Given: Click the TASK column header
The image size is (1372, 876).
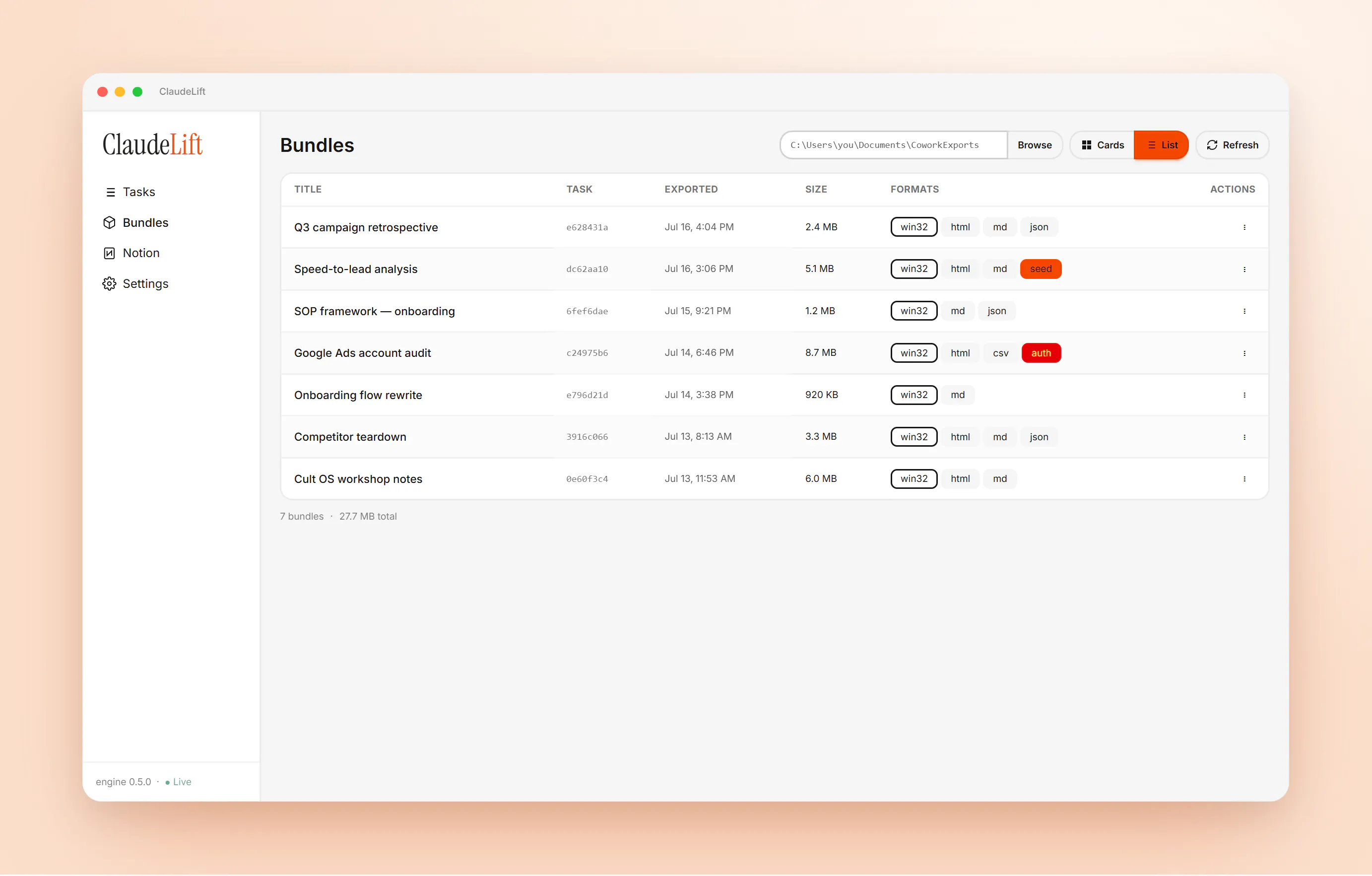Looking at the screenshot, I should coord(579,189).
